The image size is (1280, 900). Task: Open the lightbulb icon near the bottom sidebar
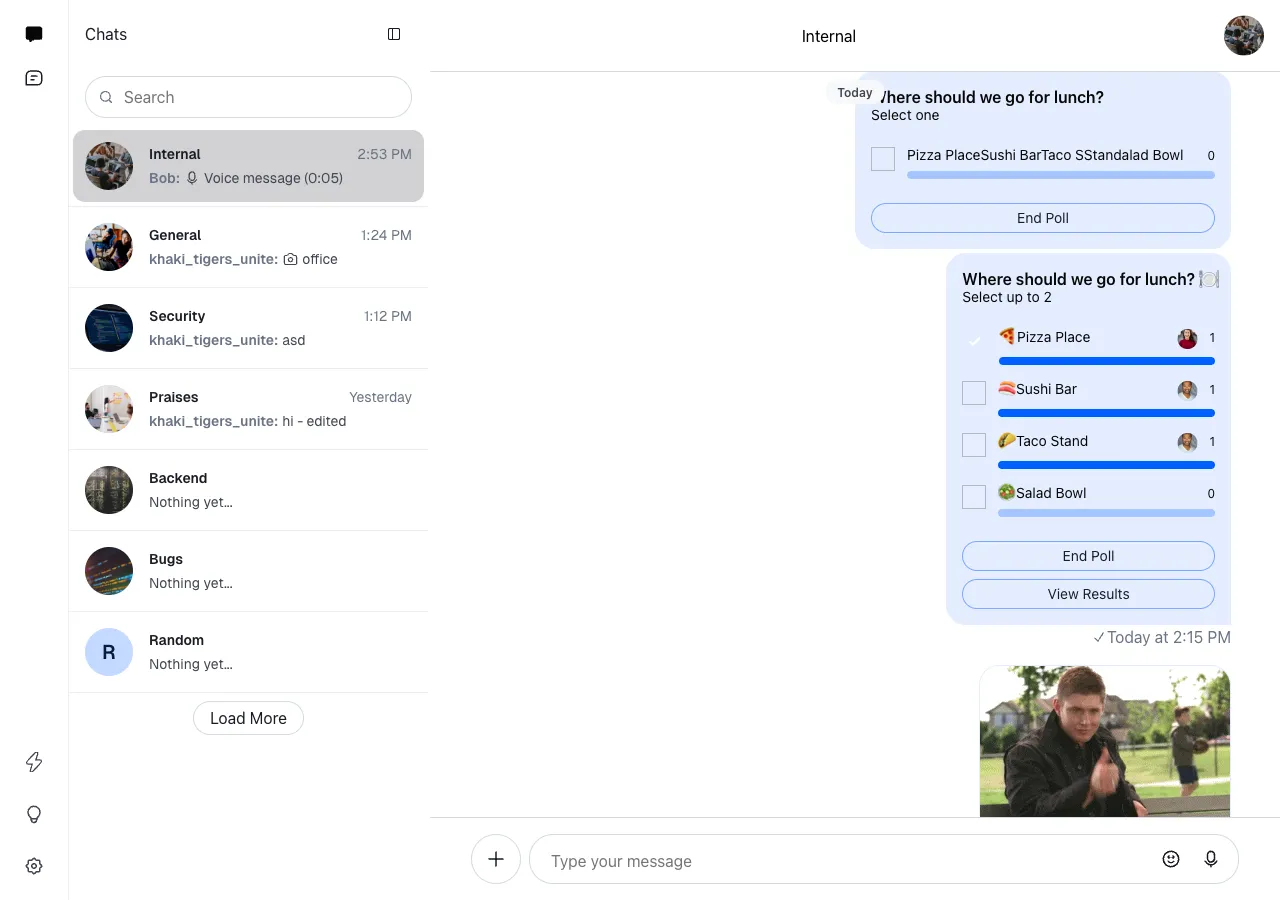coord(33,814)
